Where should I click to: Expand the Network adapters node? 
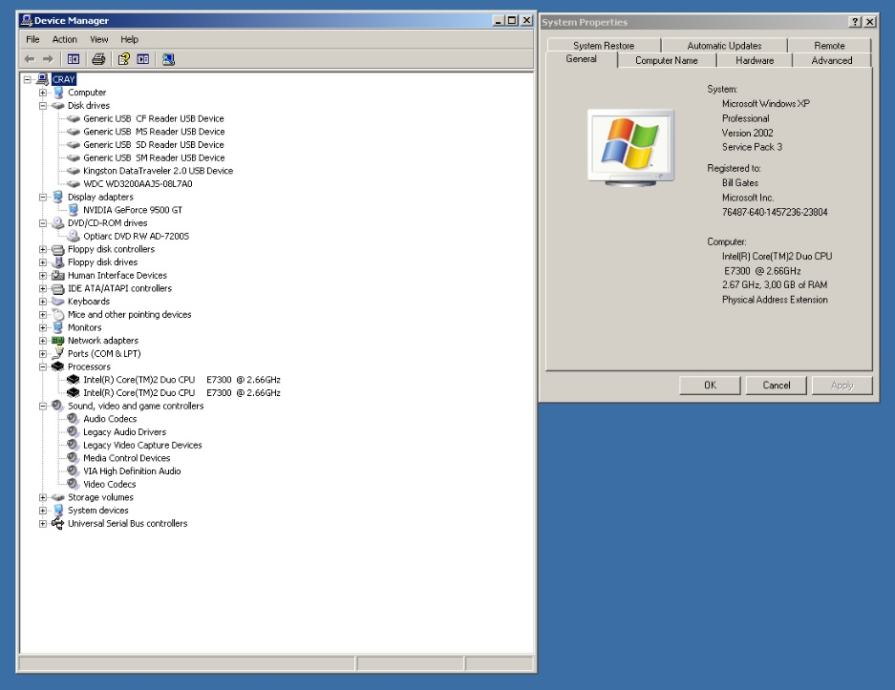point(43,341)
